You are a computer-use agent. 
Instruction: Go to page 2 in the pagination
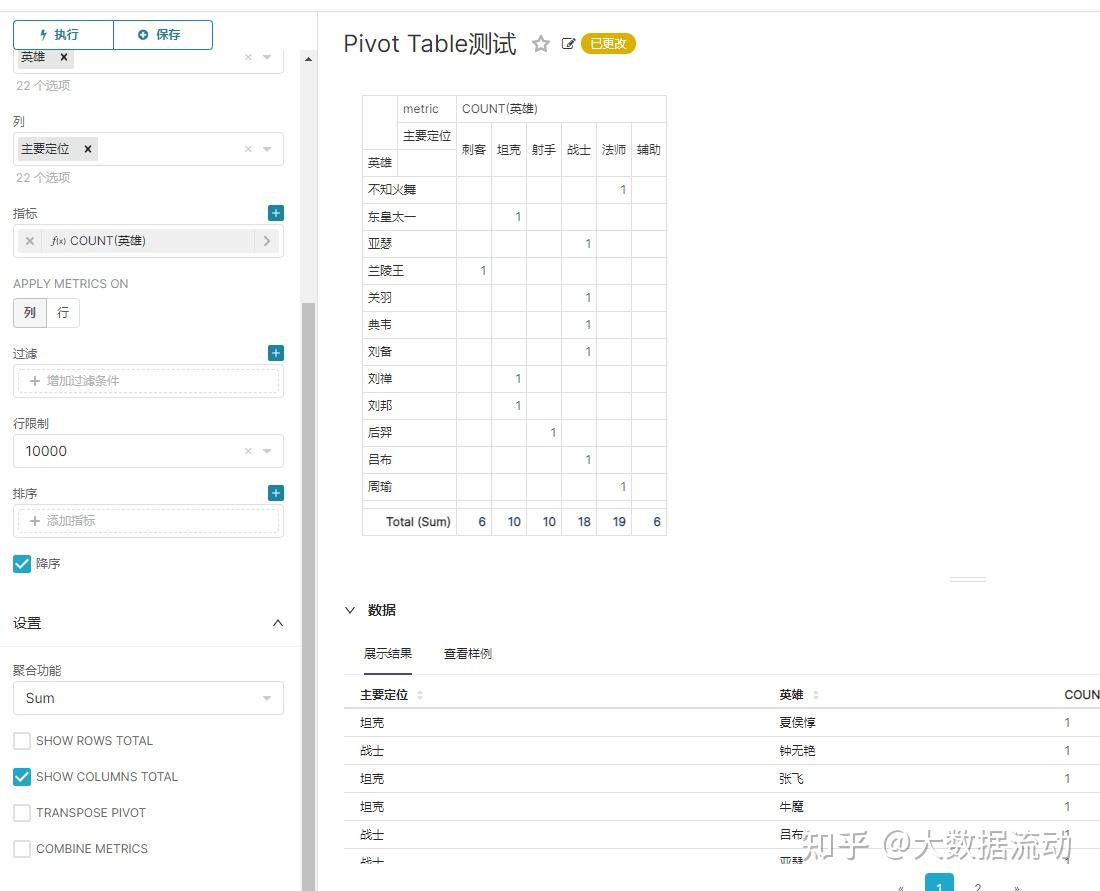977,884
